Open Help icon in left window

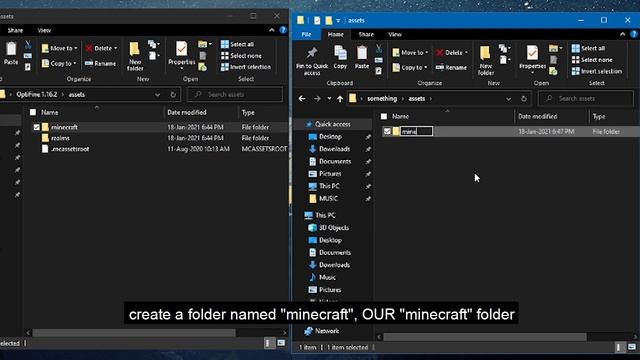coord(283,30)
